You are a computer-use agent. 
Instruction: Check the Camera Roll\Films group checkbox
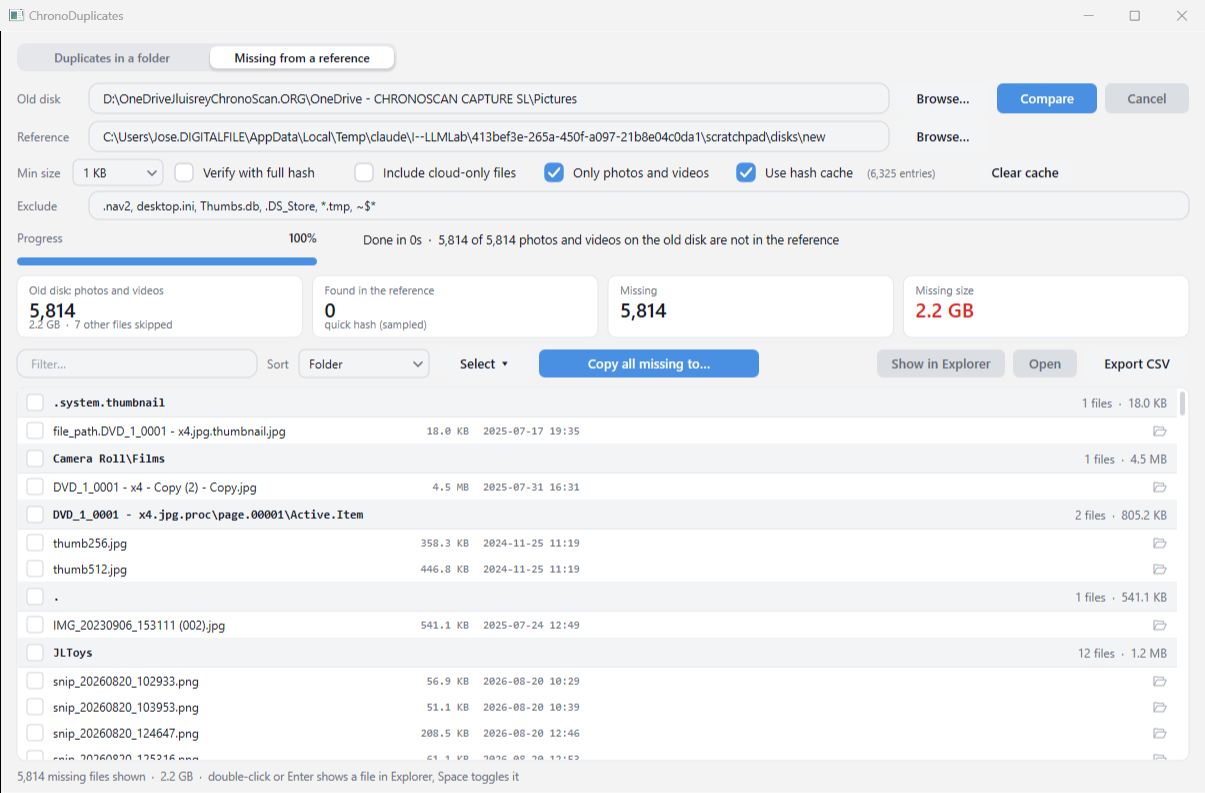pos(35,458)
